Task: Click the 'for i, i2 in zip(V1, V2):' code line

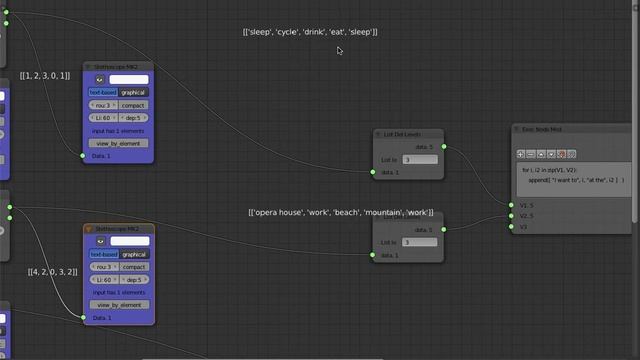Action: pos(549,170)
